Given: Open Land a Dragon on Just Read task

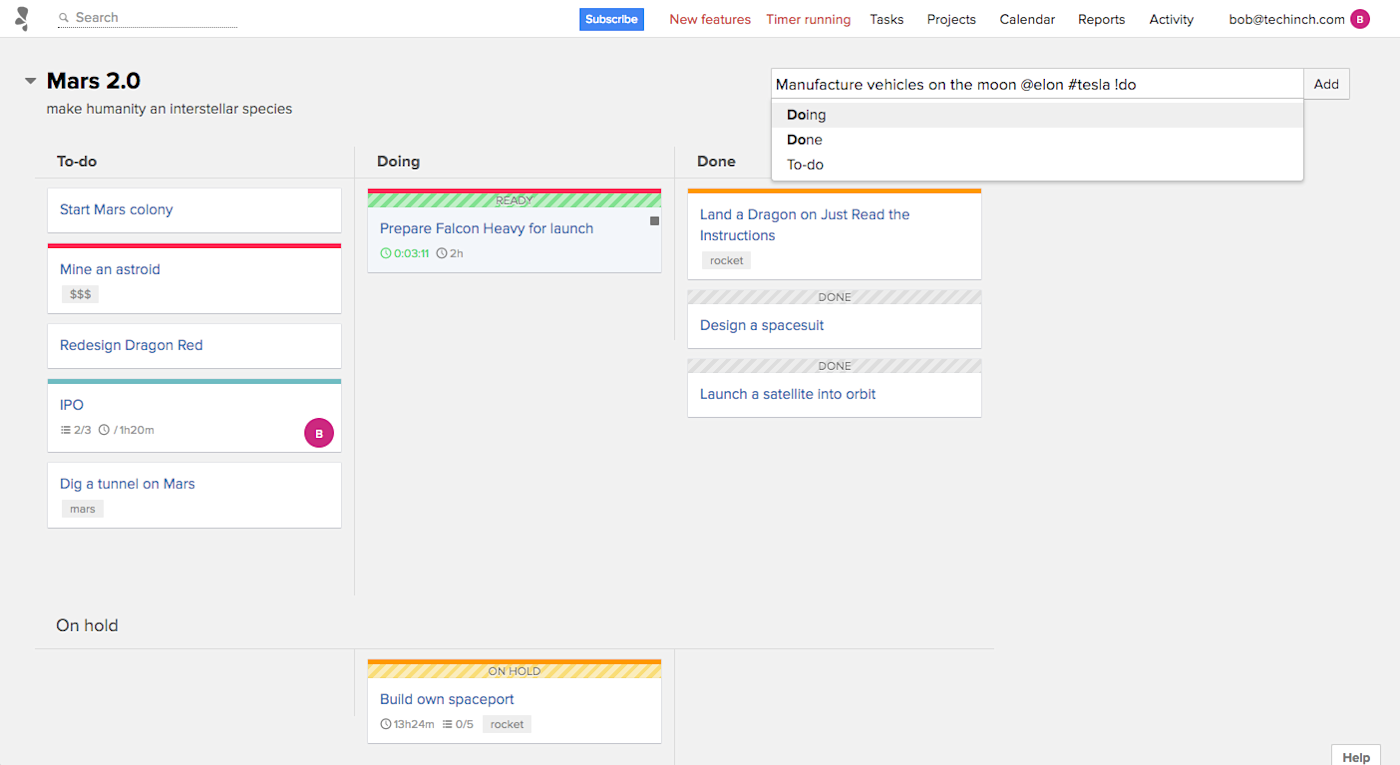Looking at the screenshot, I should click(805, 225).
